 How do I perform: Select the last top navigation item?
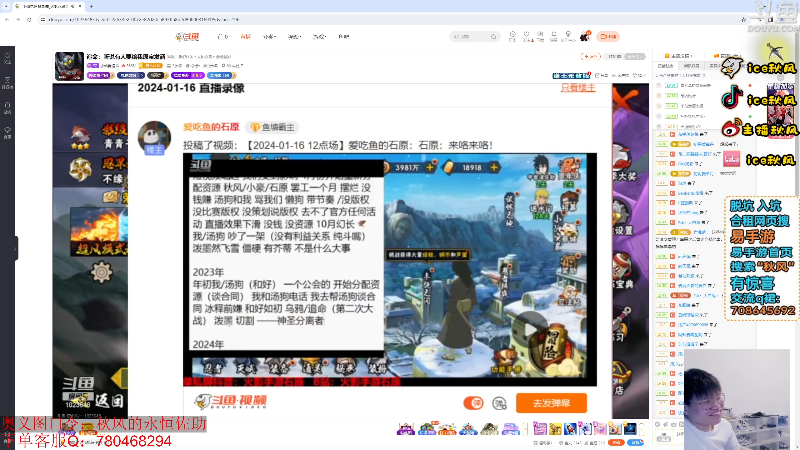[x=343, y=37]
